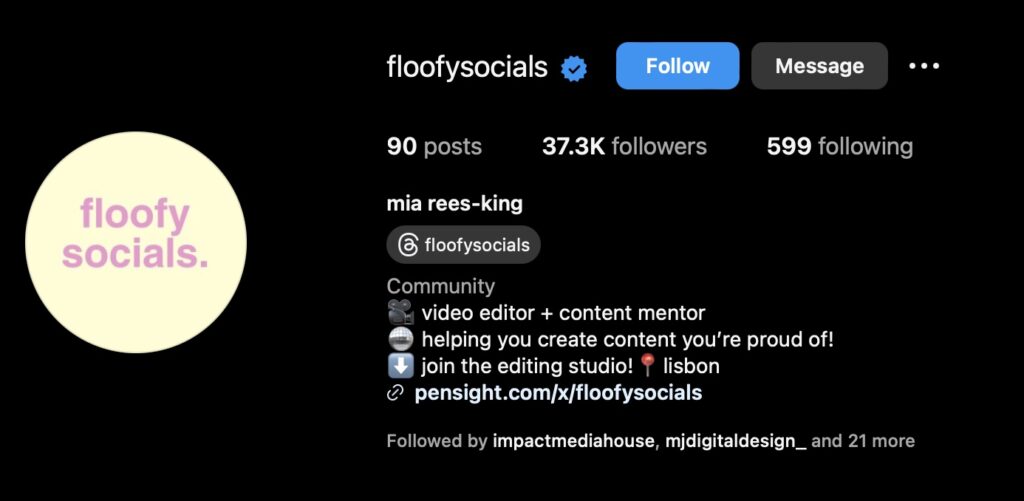Click the link chain icon
Screen dimensions: 1024x501
tap(394, 393)
